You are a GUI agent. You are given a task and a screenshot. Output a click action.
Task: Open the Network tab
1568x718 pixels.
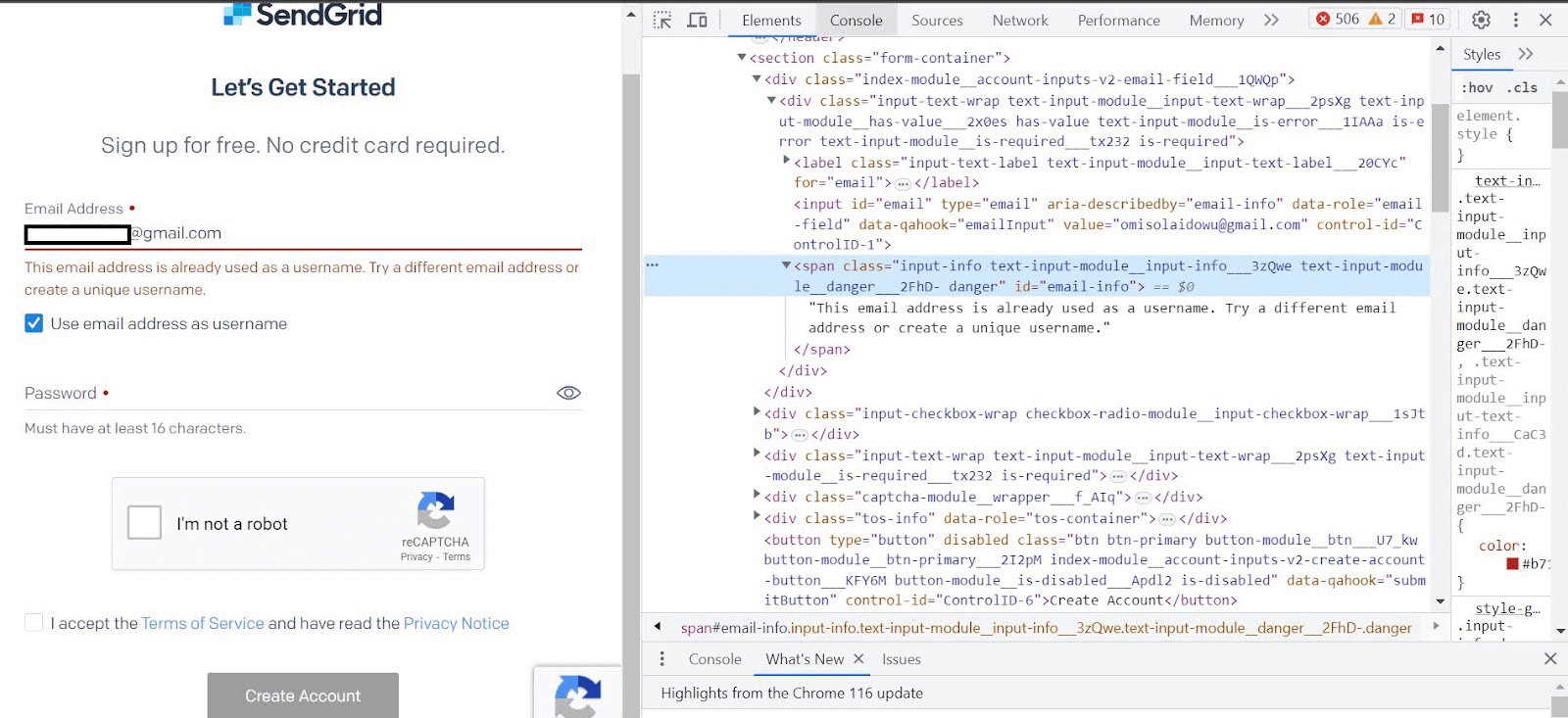tap(1020, 20)
